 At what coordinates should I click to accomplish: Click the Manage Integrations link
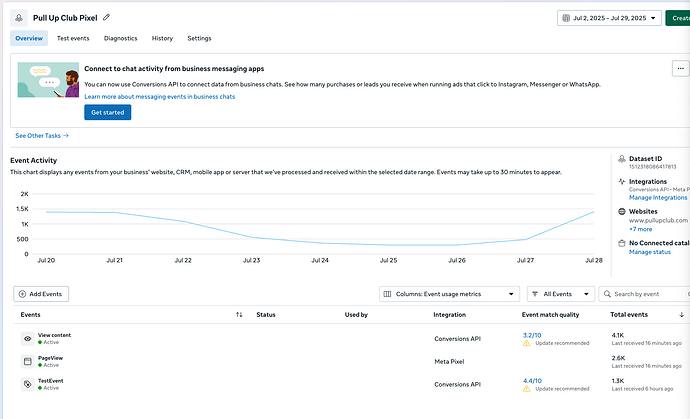[x=658, y=198]
